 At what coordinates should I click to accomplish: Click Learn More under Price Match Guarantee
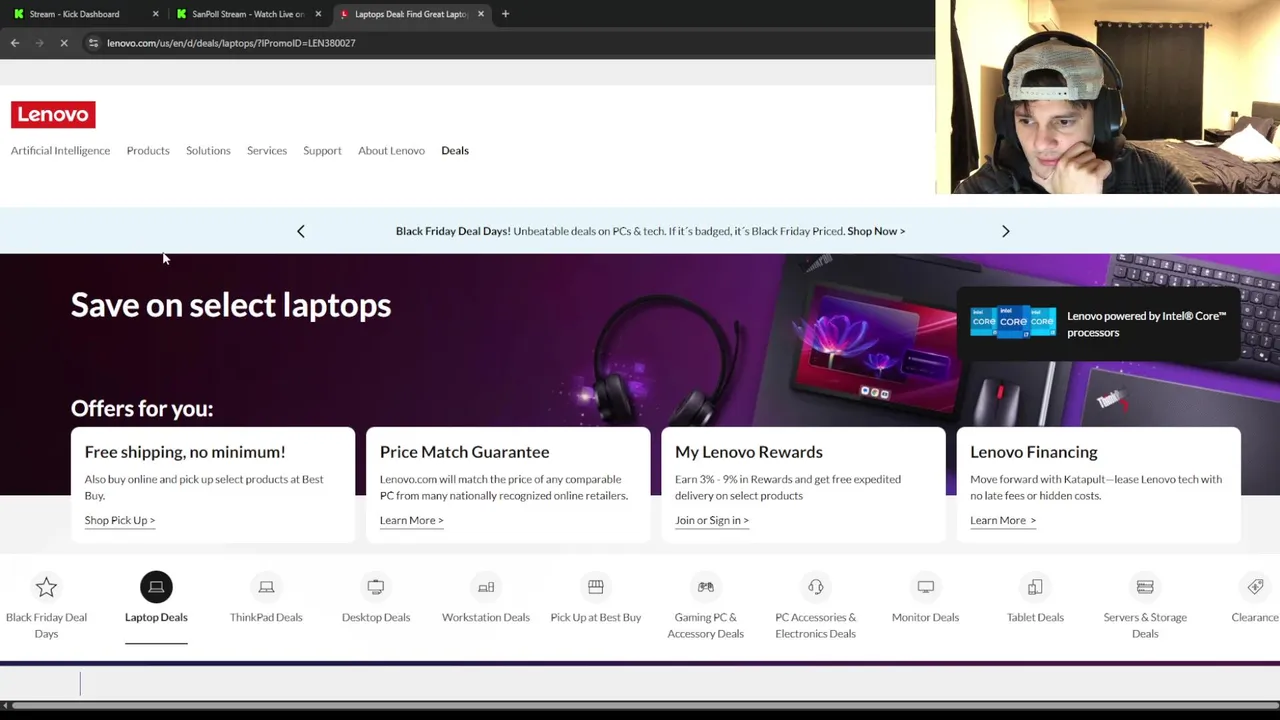411,520
